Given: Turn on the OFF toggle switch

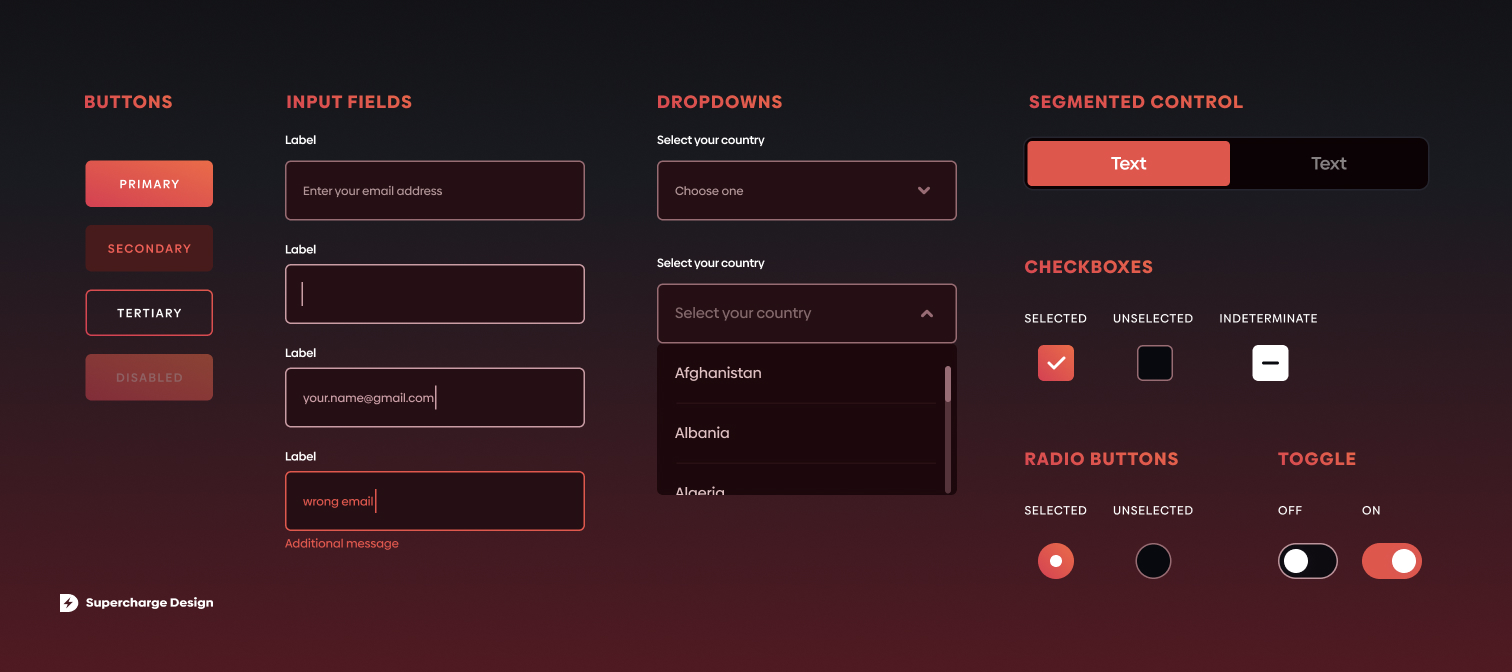Looking at the screenshot, I should click(1307, 561).
